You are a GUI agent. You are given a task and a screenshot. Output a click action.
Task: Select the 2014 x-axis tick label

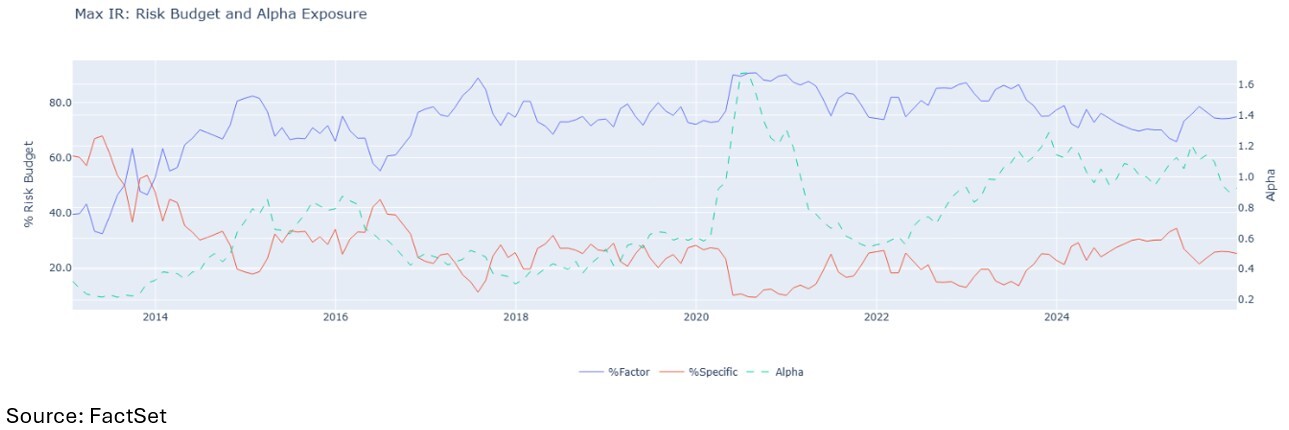coord(154,318)
